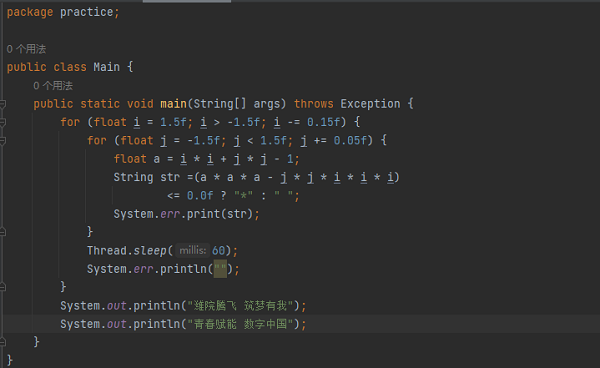This screenshot has width=600, height=368.
Task: Click main method closing fold marker
Action: coord(2,342)
